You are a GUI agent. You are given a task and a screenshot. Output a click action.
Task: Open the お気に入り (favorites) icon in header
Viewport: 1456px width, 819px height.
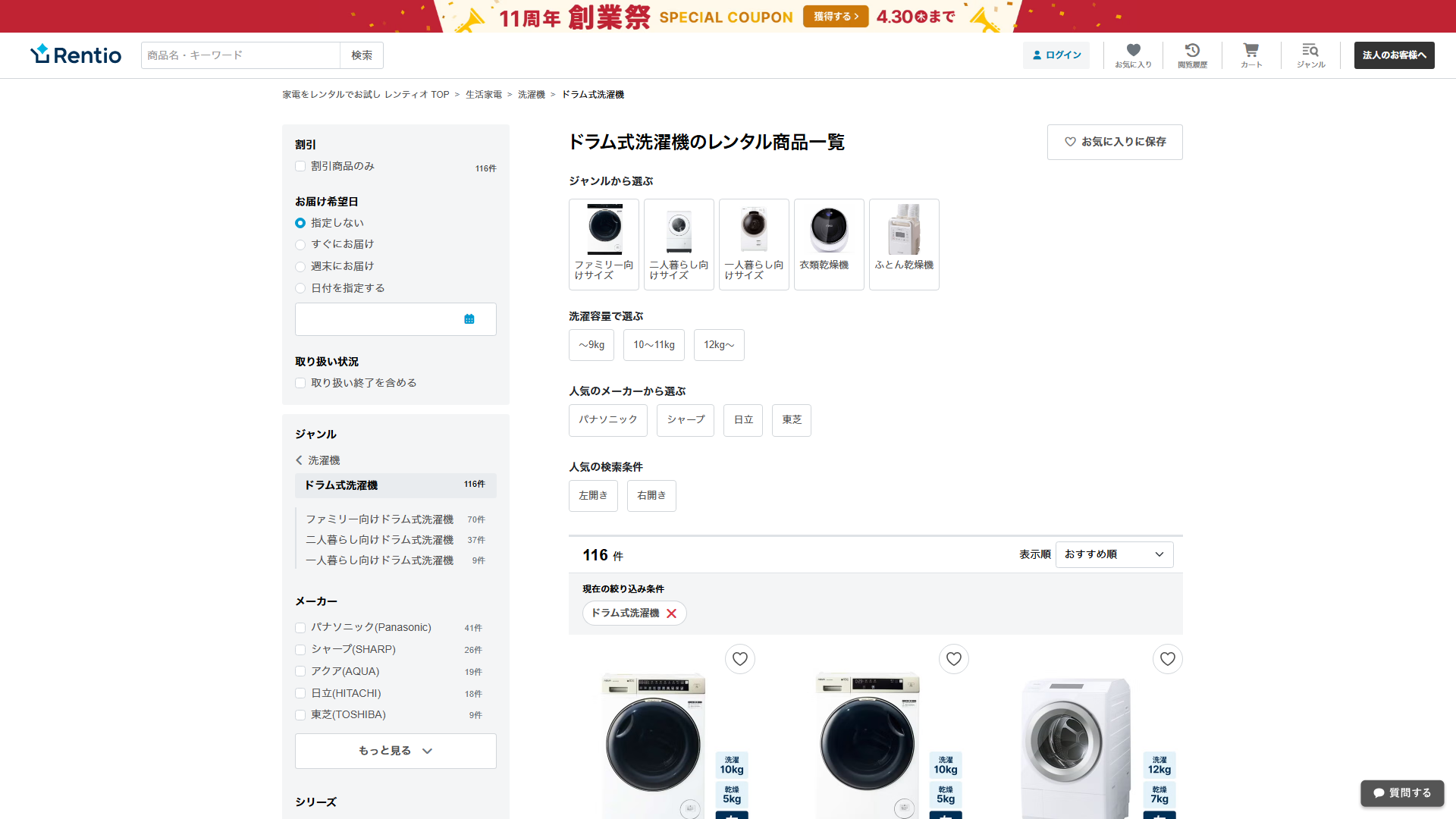(1133, 55)
